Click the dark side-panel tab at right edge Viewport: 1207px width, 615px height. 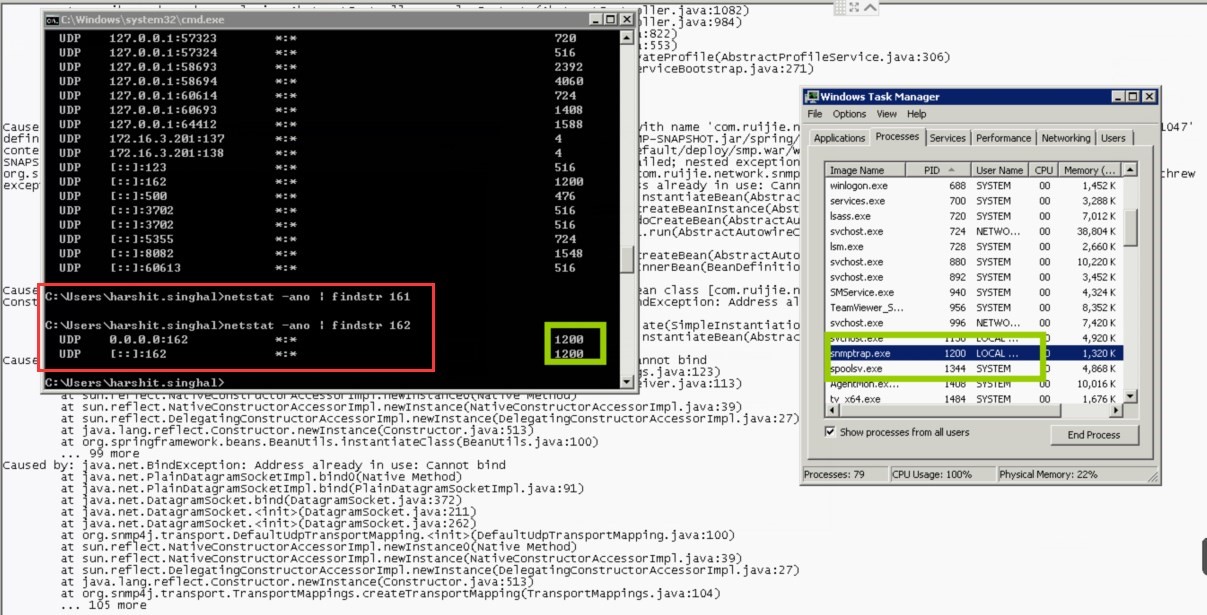[x=1203, y=555]
